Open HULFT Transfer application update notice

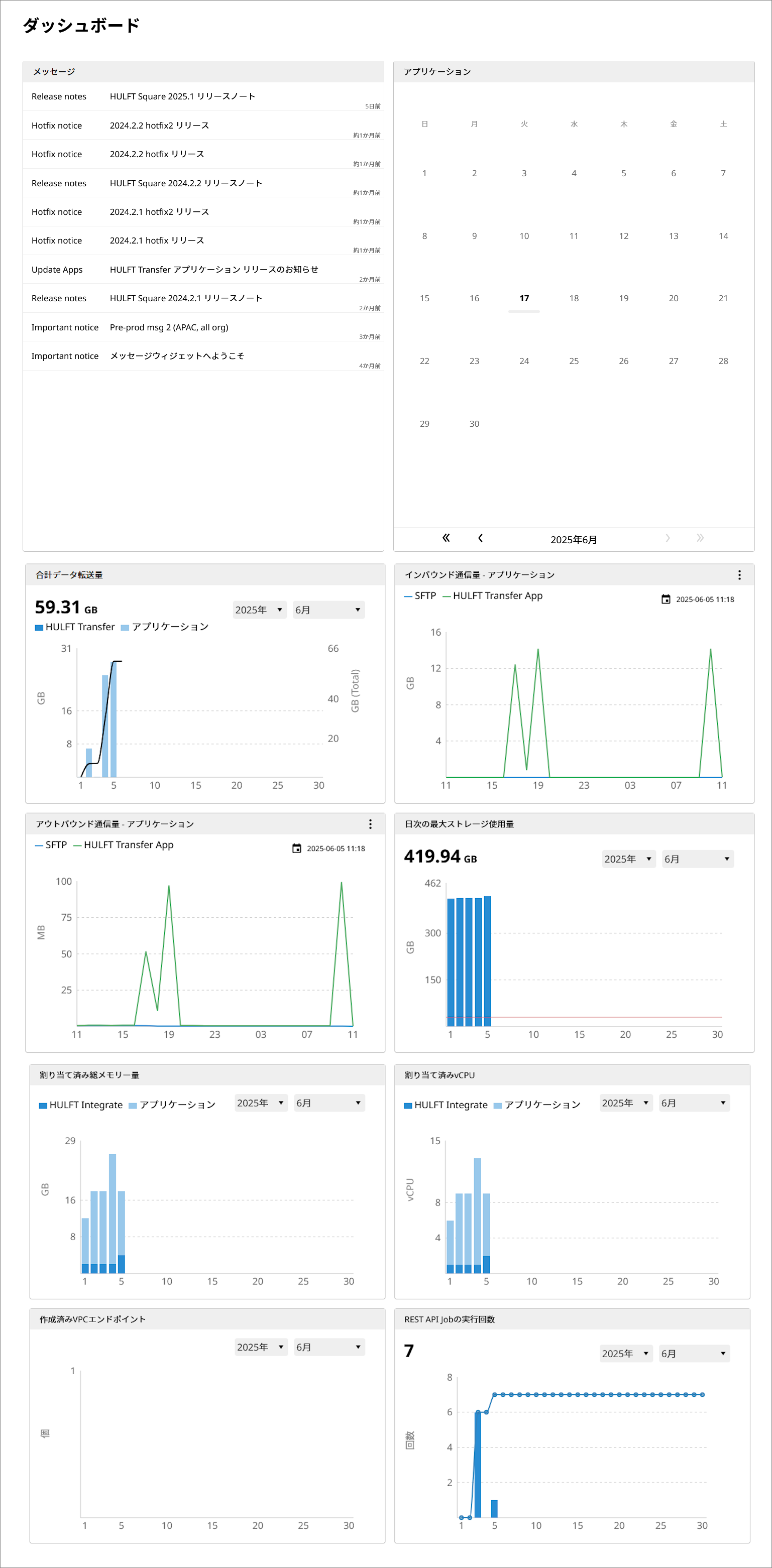coord(213,270)
